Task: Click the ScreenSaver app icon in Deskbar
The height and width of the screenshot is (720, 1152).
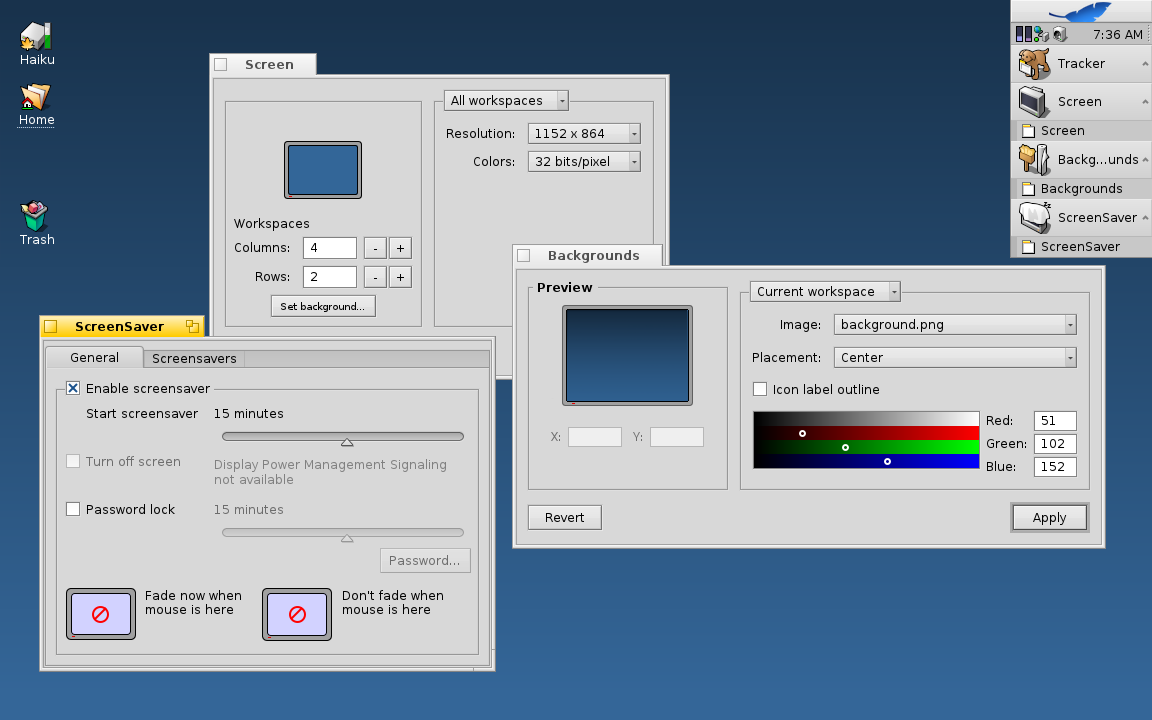Action: tap(1033, 218)
